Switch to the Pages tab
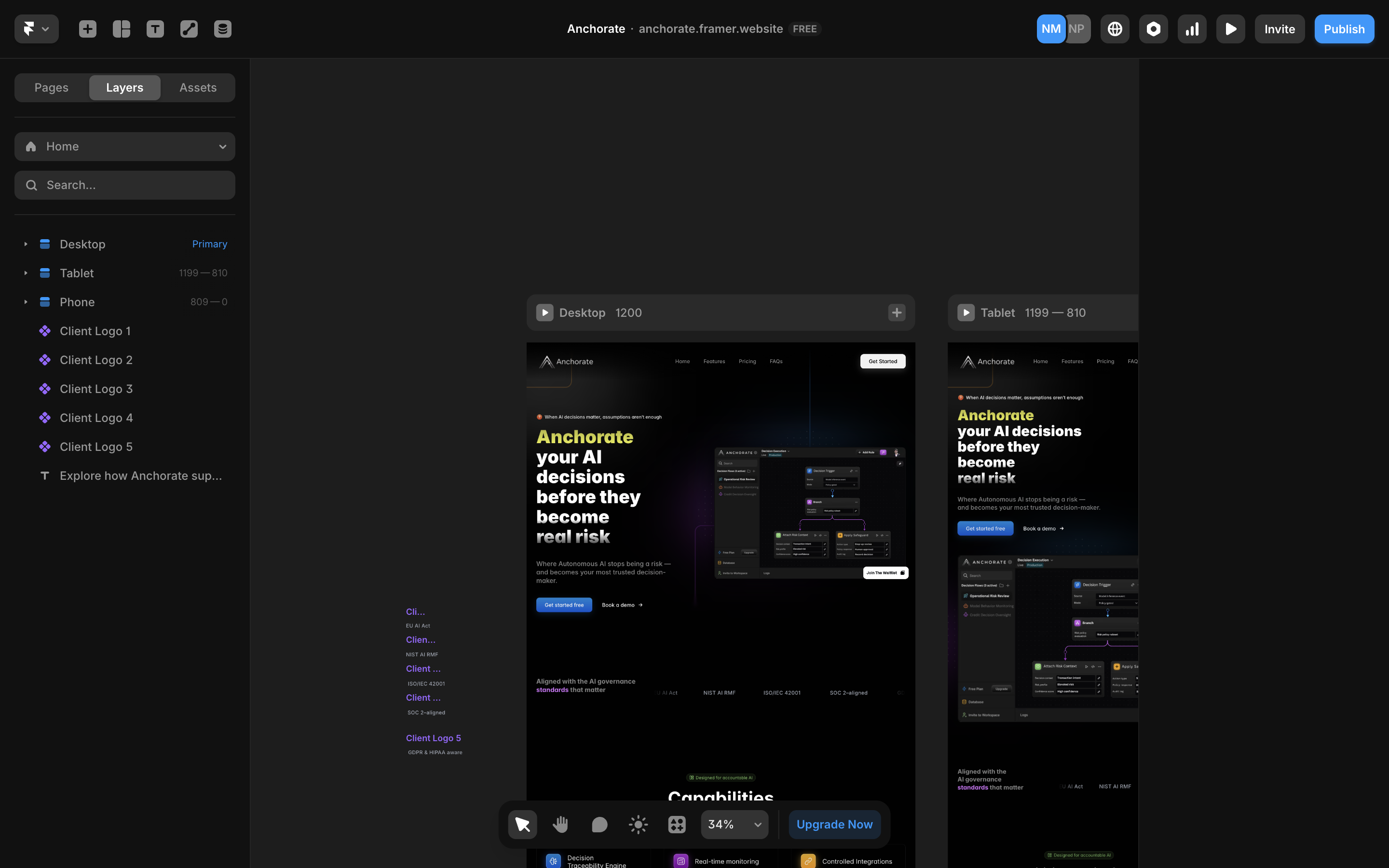The height and width of the screenshot is (868, 1389). tap(51, 87)
